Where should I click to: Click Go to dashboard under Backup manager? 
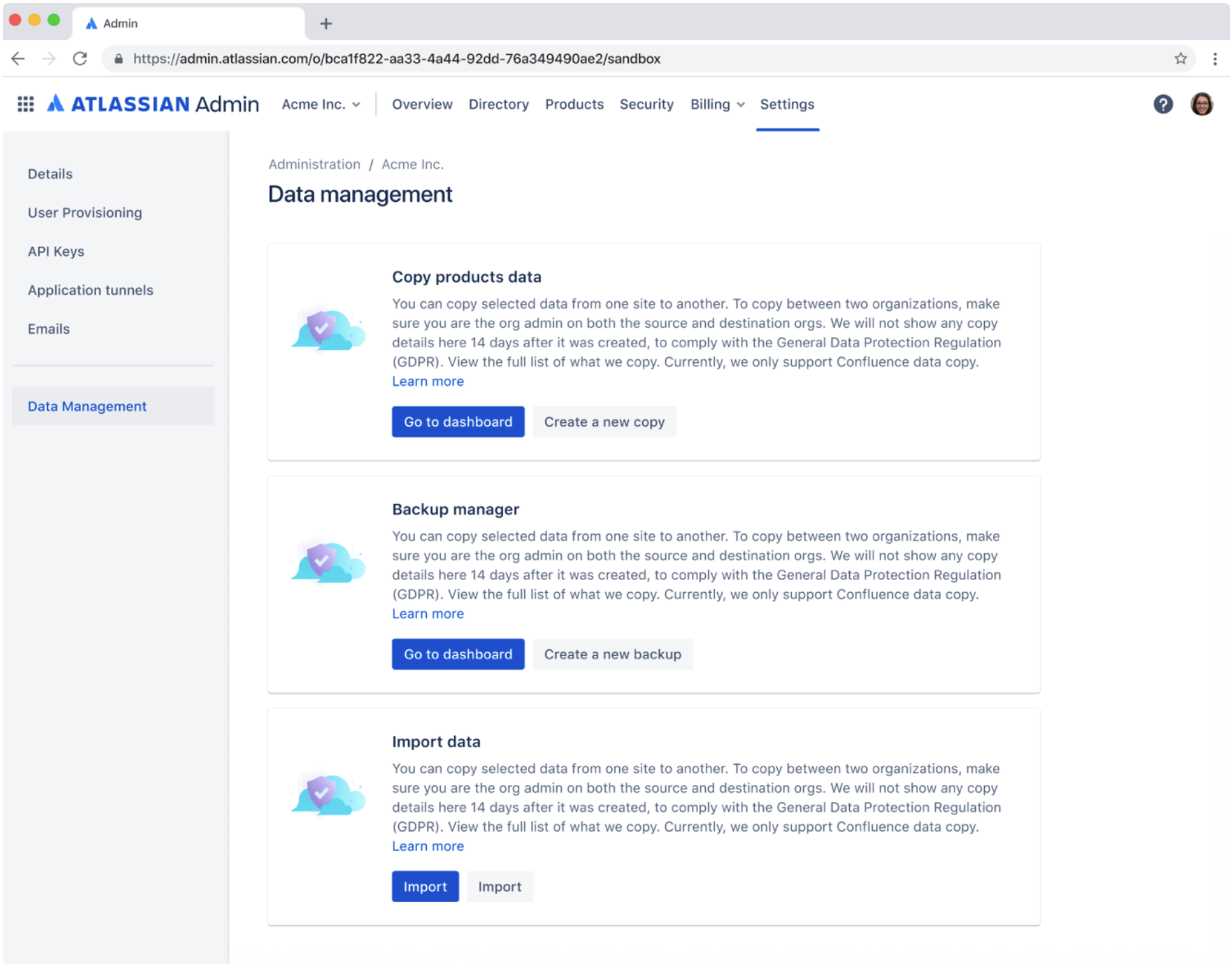click(457, 654)
